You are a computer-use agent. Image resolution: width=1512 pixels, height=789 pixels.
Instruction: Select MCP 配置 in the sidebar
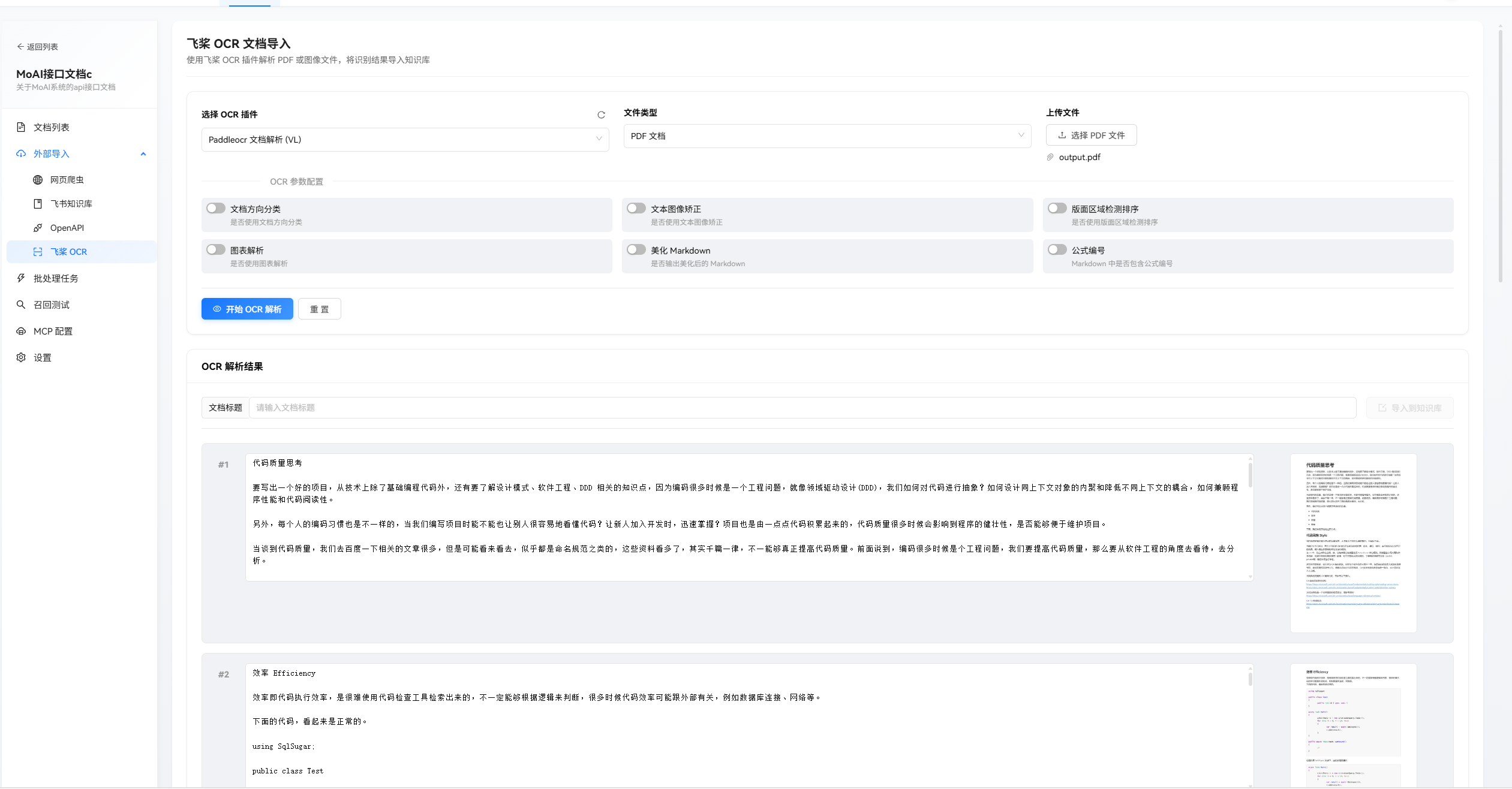[x=53, y=331]
